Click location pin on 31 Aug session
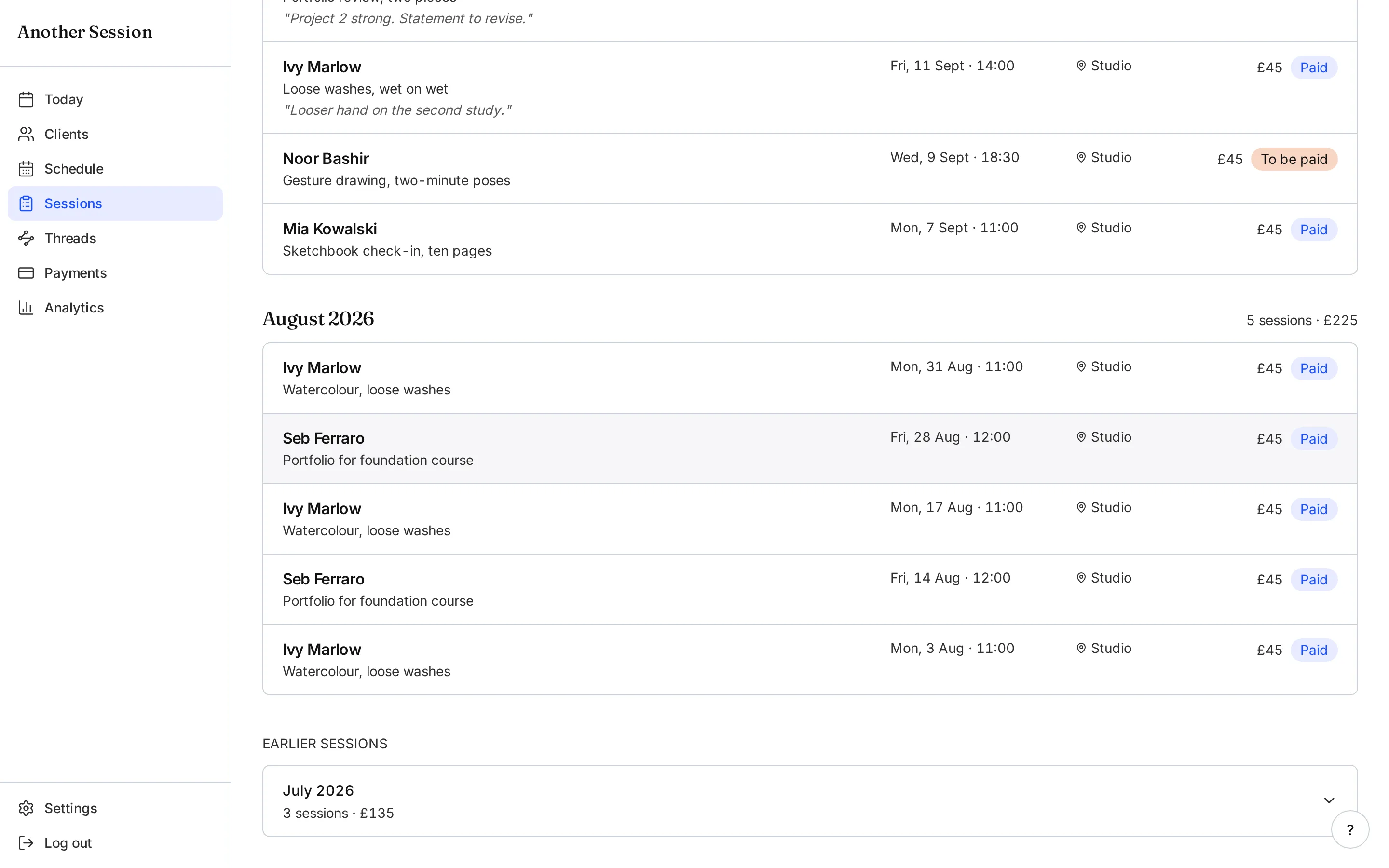This screenshot has width=1389, height=868. click(x=1081, y=367)
